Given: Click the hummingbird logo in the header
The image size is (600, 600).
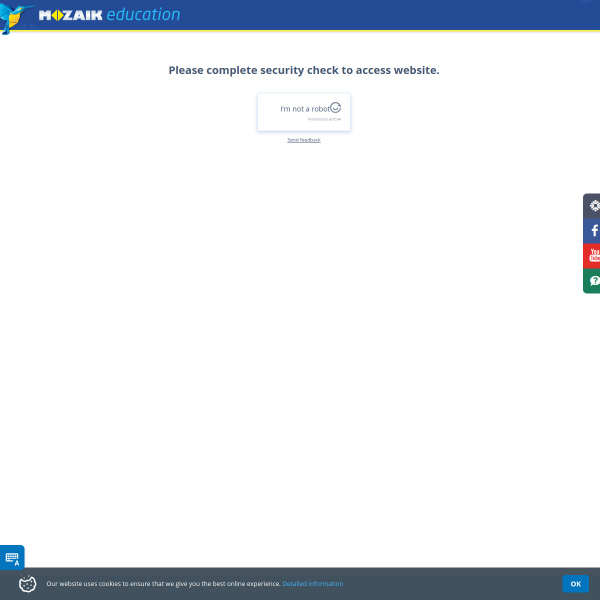Looking at the screenshot, I should tap(15, 18).
